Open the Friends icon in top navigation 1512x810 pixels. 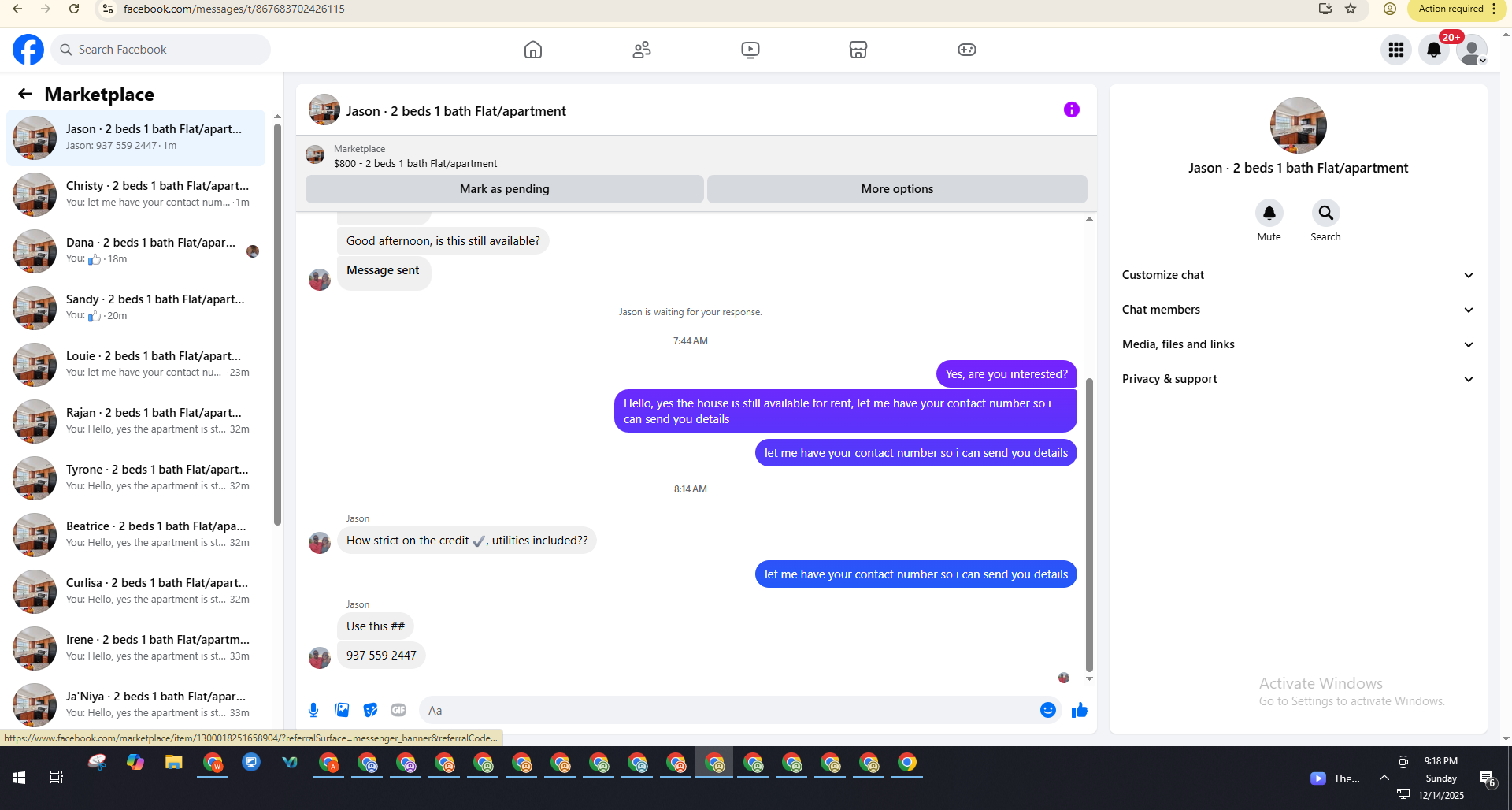pyautogui.click(x=642, y=50)
